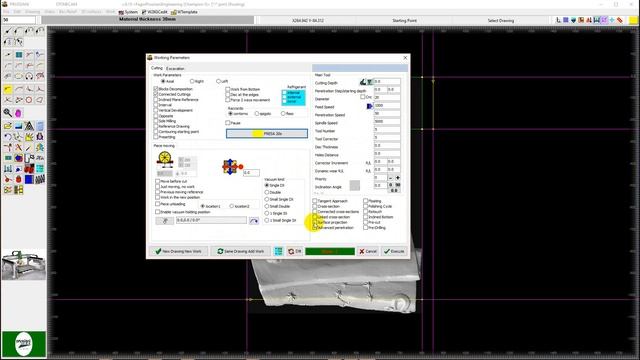Enable Move before cut checkbox
Screen dimensions: 640x360
pos(158,181)
